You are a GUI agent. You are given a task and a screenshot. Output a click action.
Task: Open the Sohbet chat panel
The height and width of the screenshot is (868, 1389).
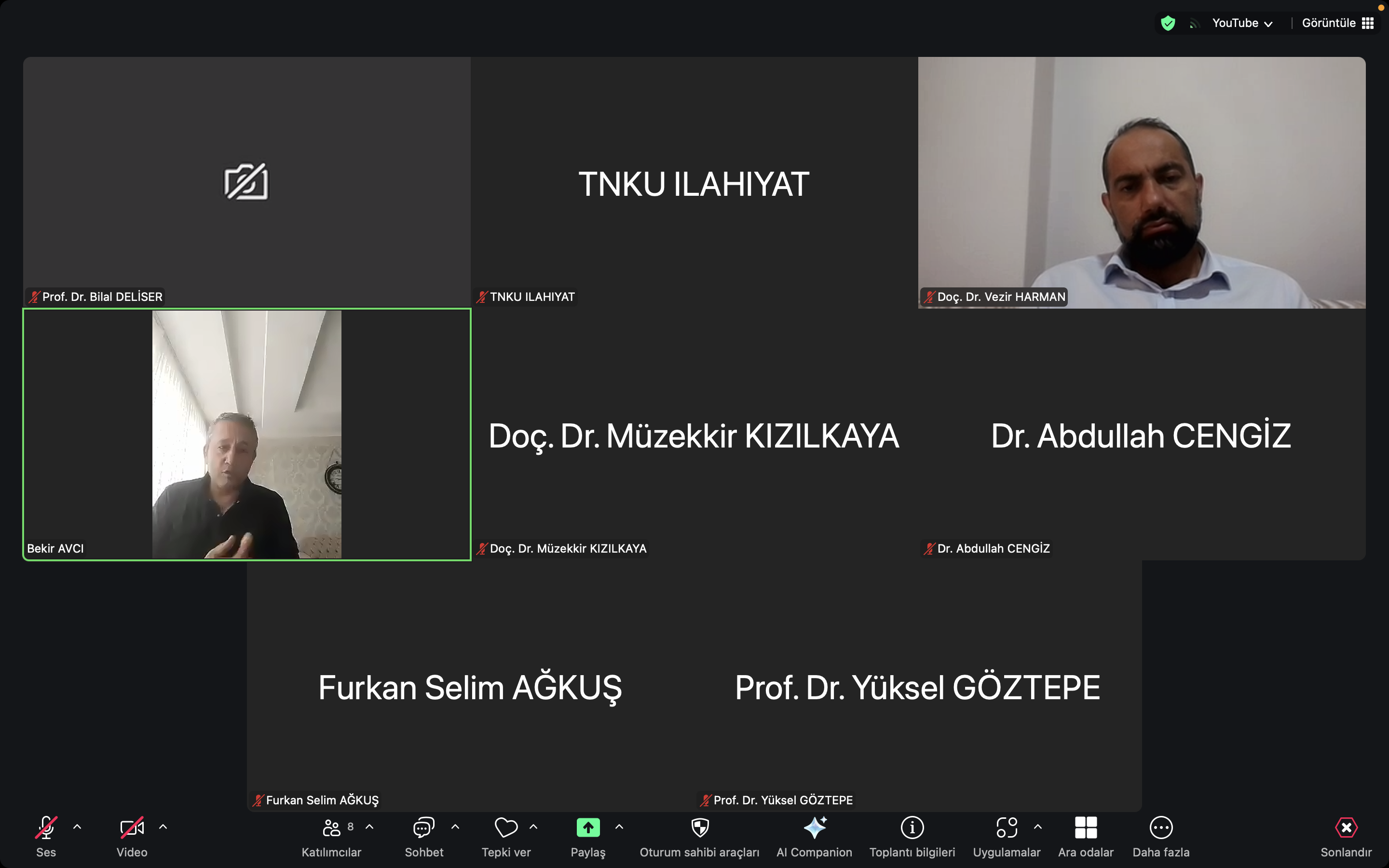tap(423, 828)
